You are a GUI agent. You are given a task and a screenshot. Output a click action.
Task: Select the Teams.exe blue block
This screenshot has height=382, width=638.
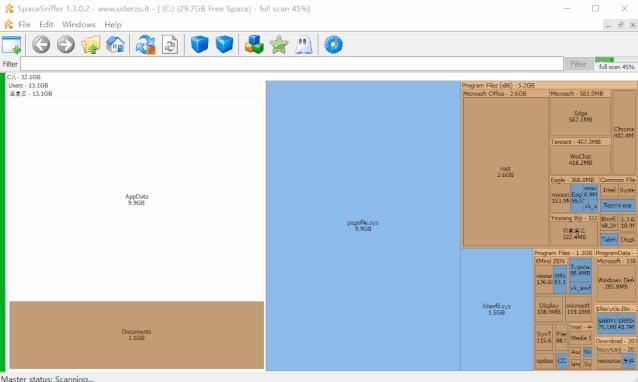(x=618, y=205)
